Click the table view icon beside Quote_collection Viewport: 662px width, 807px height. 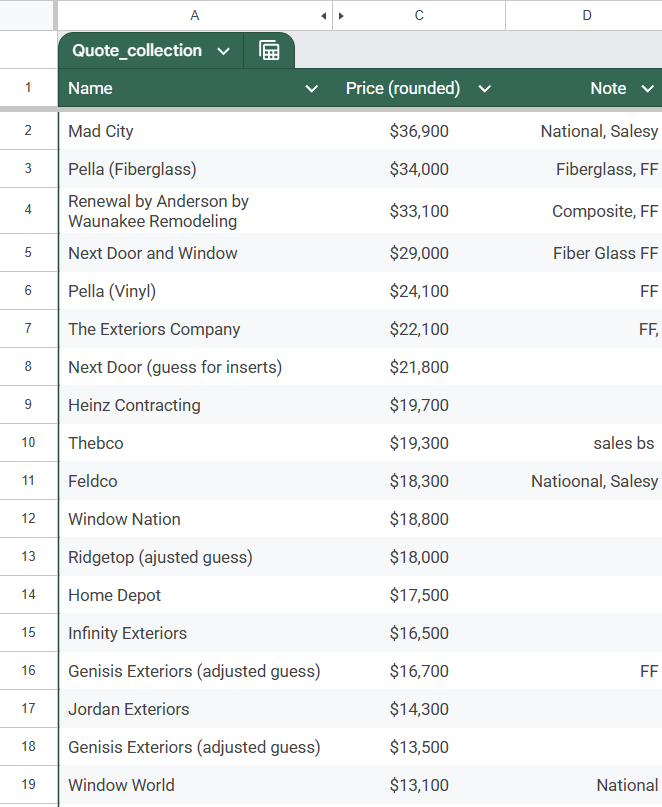269,51
